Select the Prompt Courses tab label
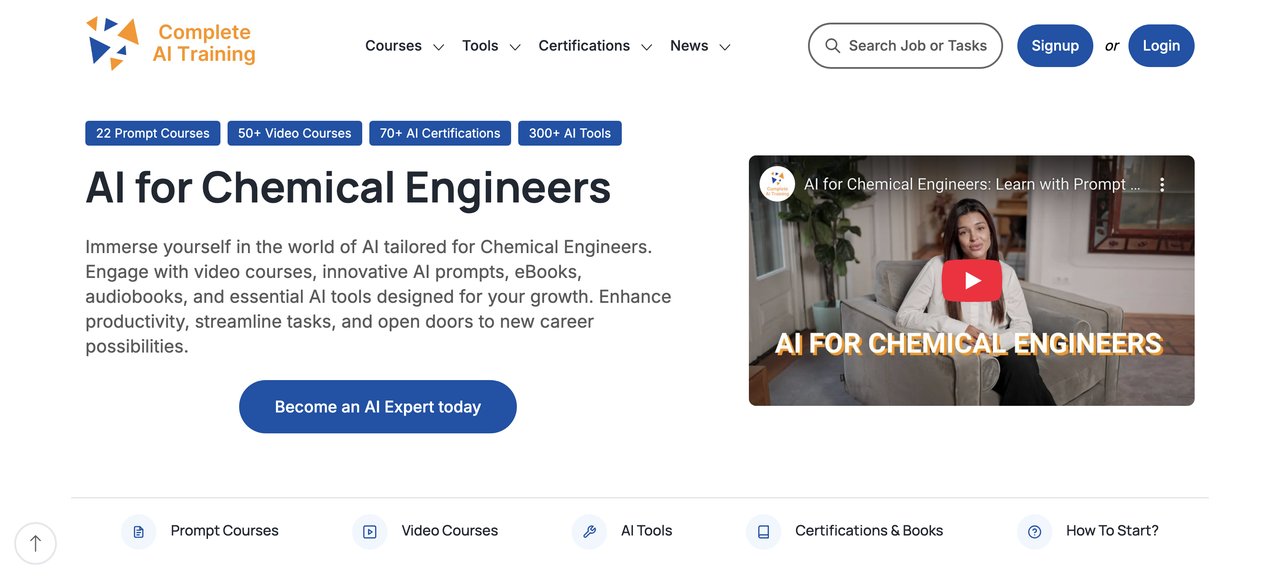 (225, 531)
